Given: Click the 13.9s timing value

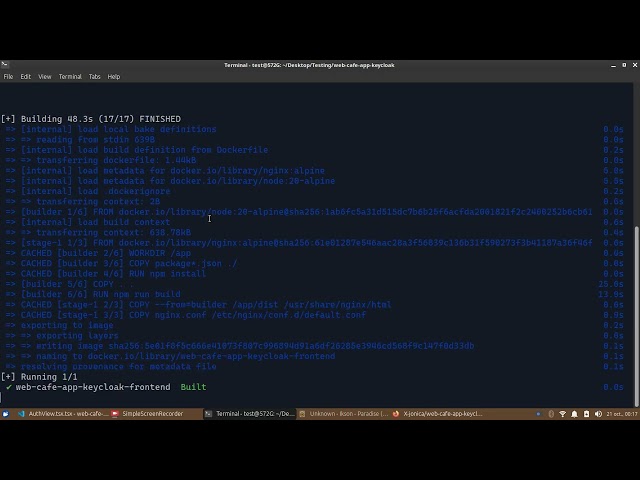Looking at the screenshot, I should 611,294.
